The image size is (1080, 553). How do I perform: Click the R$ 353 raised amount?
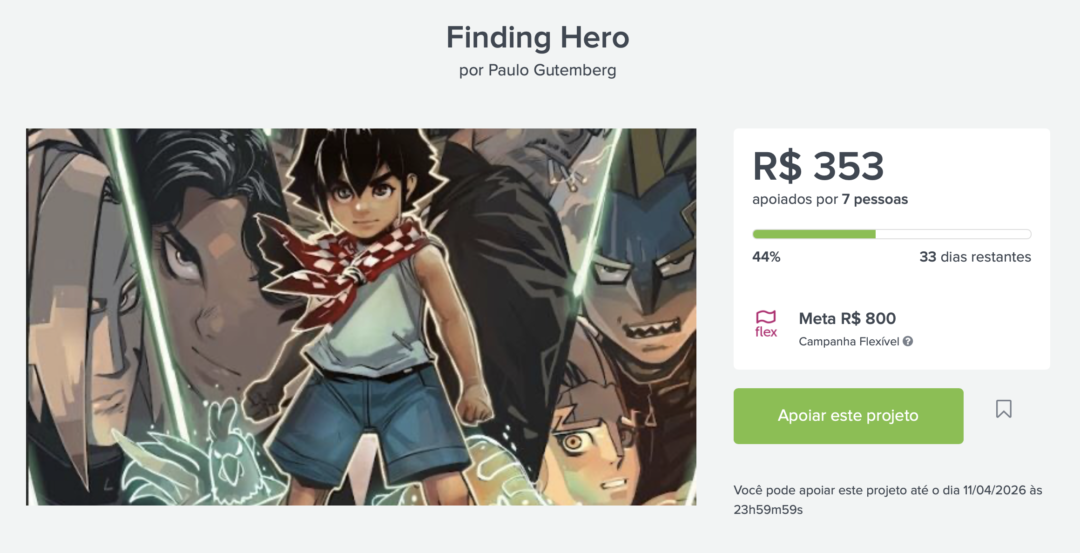818,166
